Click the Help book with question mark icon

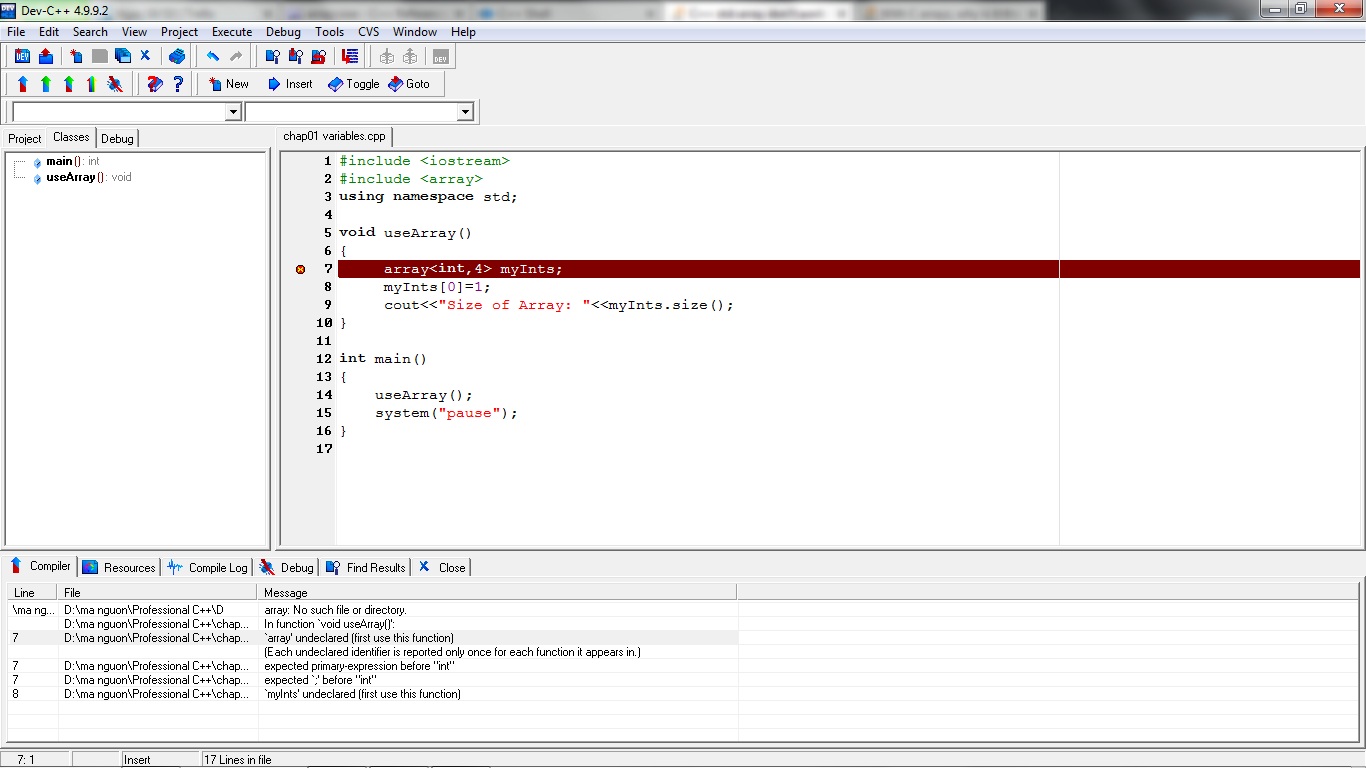coord(154,84)
